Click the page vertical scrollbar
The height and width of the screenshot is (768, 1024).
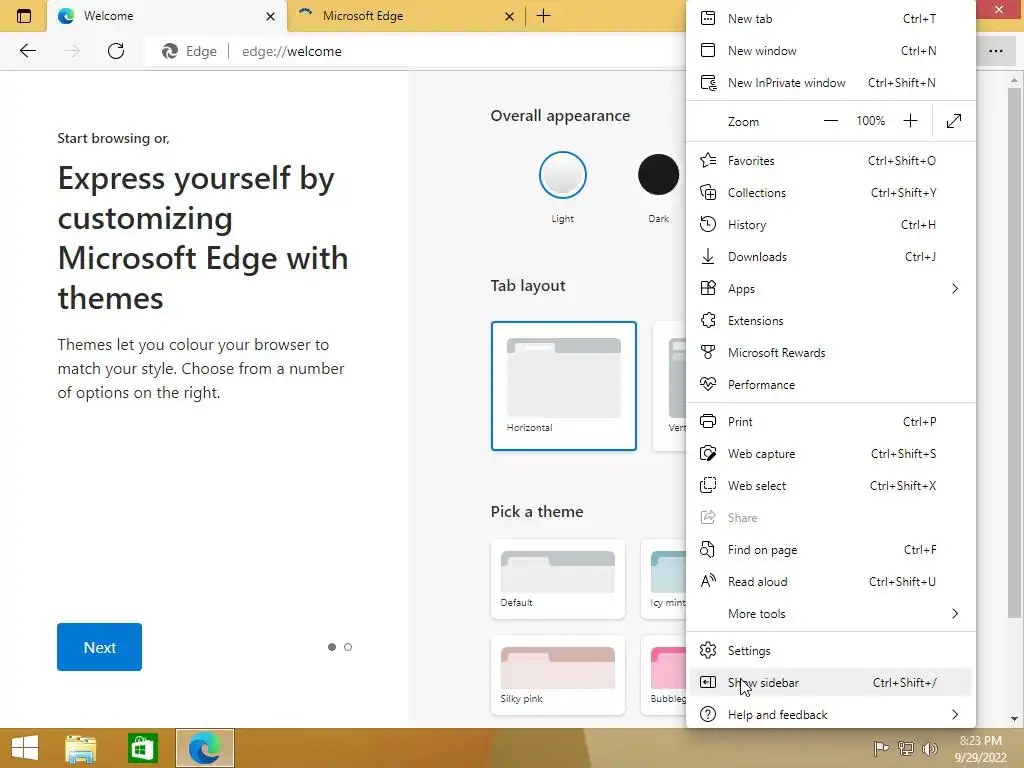[x=1014, y=353]
